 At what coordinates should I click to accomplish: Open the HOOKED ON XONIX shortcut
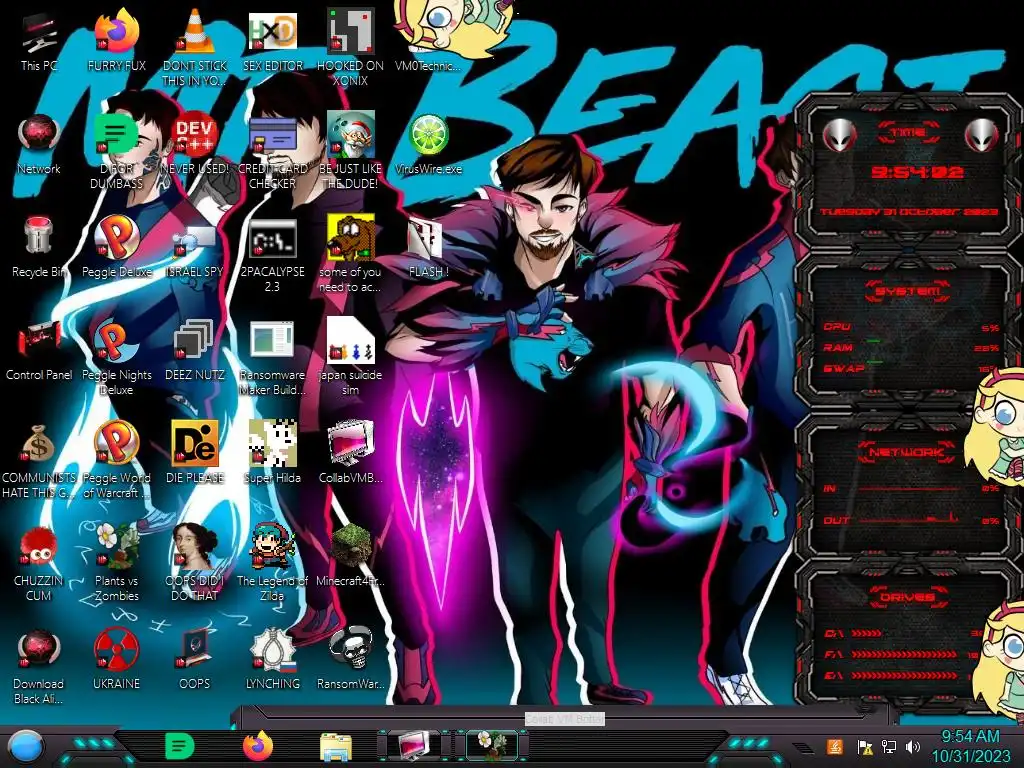tap(350, 33)
